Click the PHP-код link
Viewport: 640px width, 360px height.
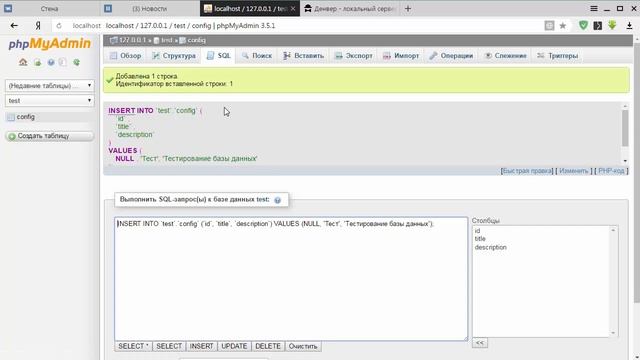click(611, 171)
